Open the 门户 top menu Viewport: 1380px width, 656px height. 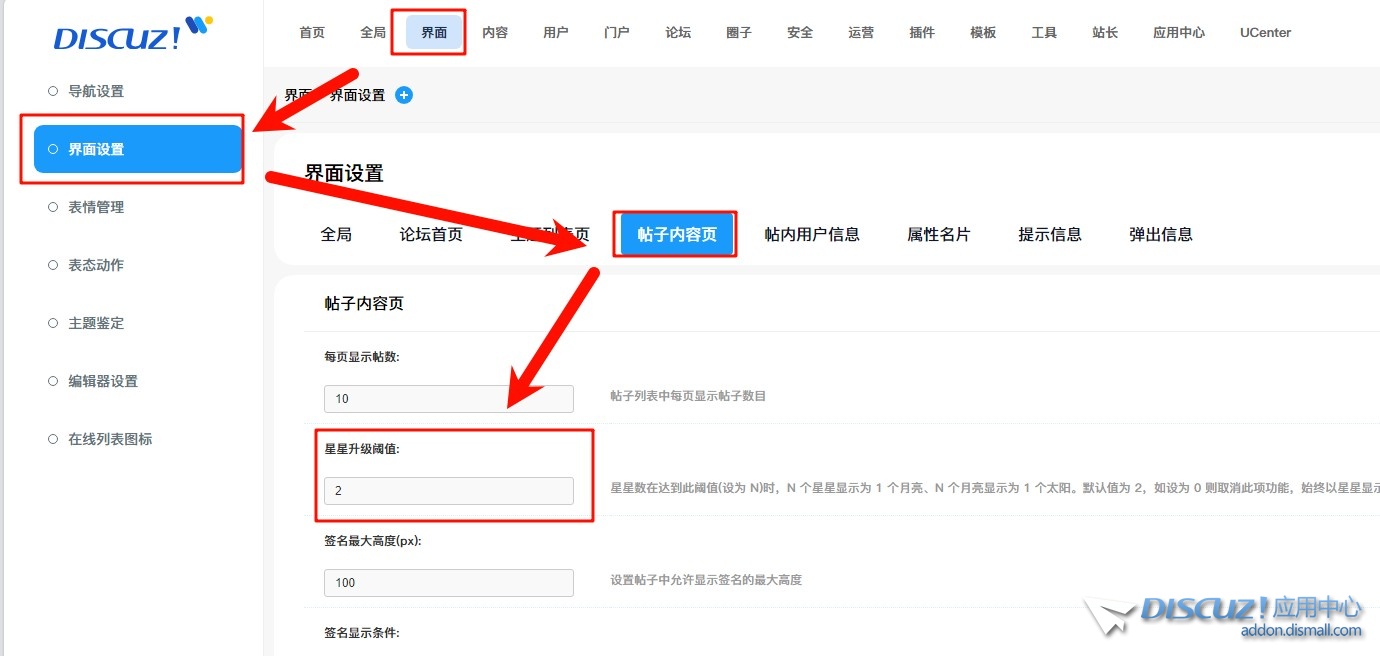(x=617, y=32)
